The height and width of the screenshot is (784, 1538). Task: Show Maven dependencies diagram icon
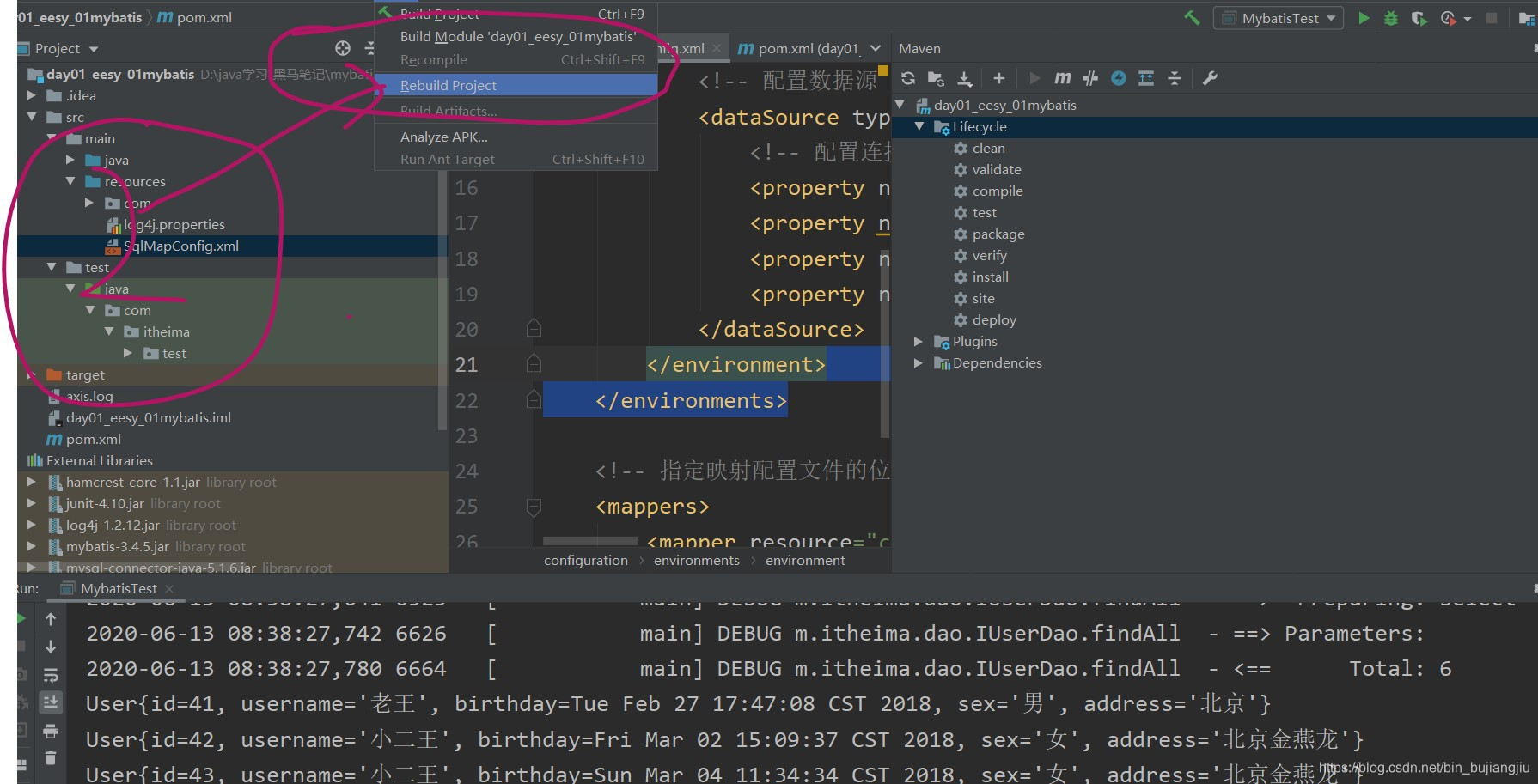(x=1146, y=78)
